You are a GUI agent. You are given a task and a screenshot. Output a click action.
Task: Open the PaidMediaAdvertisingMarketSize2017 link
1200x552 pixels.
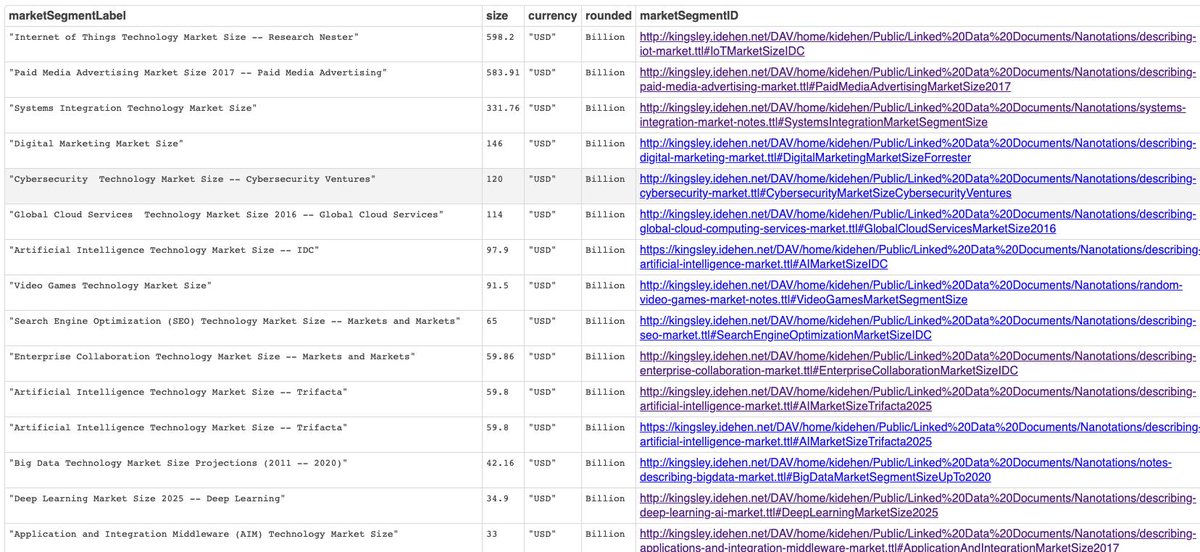[x=917, y=79]
